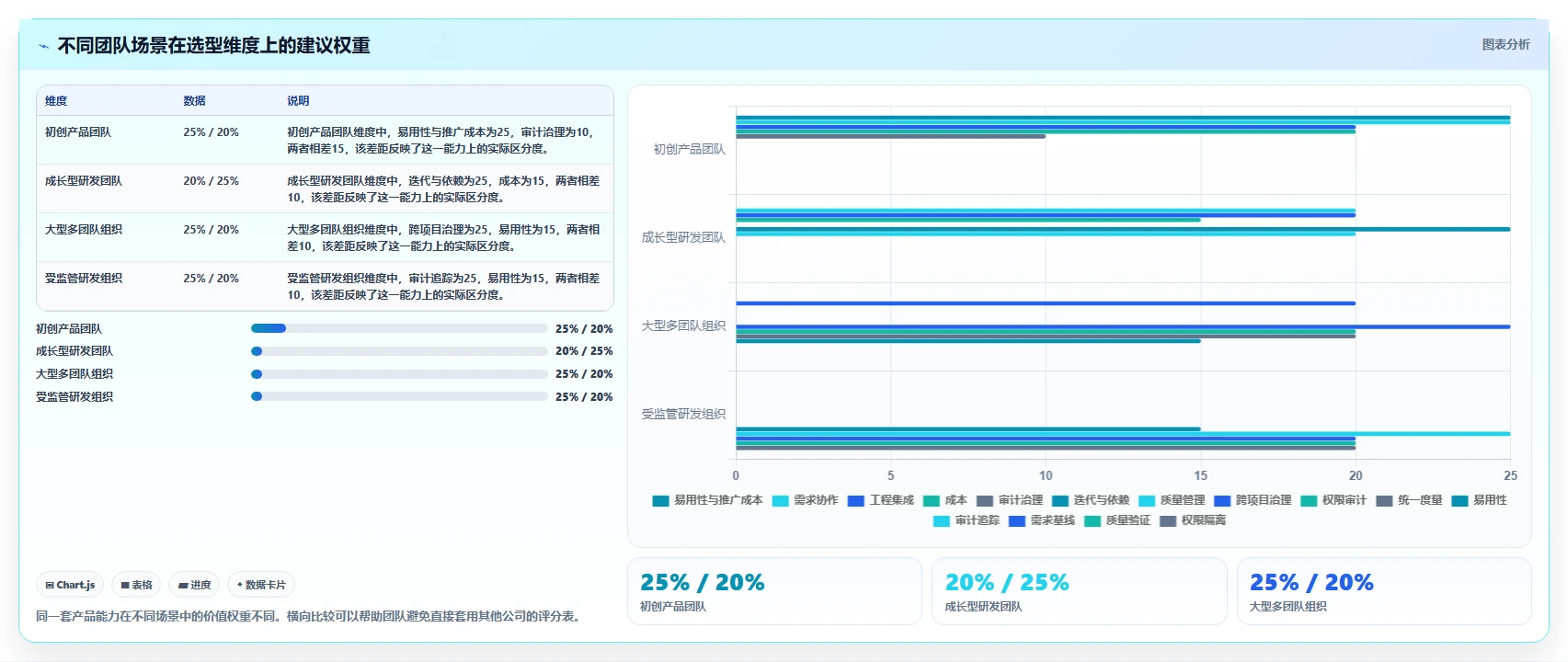1568x662 pixels.
Task: Toggle the 成本 legend series
Action: (x=944, y=500)
